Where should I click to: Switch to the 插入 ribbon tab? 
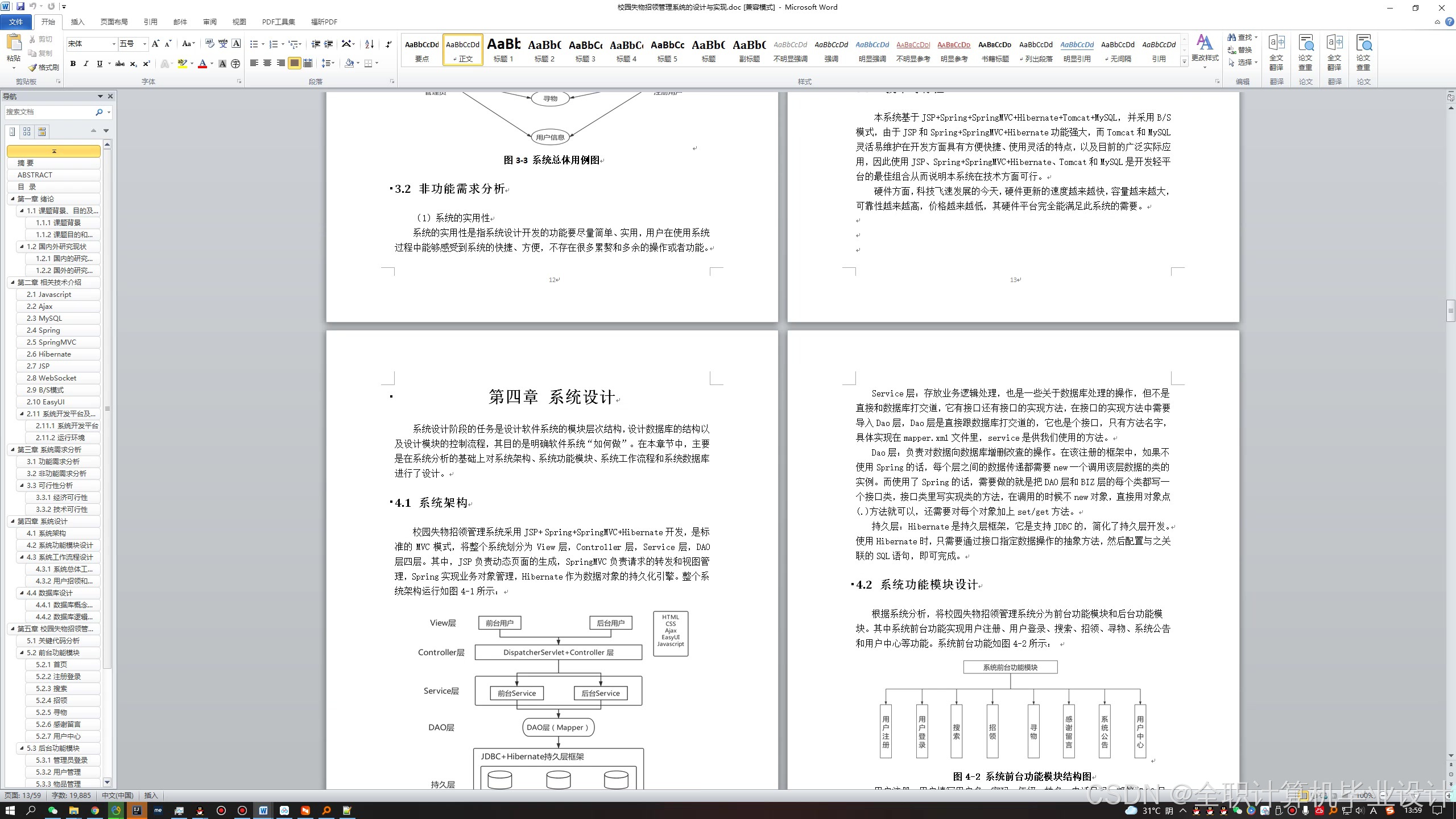click(x=77, y=22)
